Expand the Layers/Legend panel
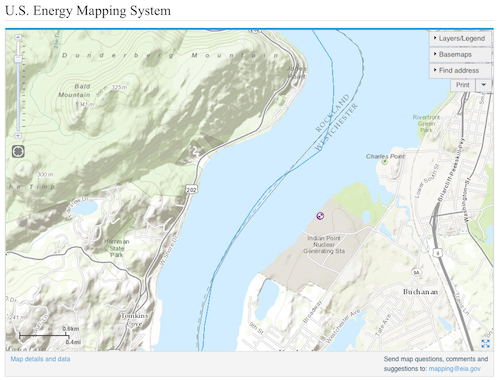The width and height of the screenshot is (500, 380). point(460,38)
